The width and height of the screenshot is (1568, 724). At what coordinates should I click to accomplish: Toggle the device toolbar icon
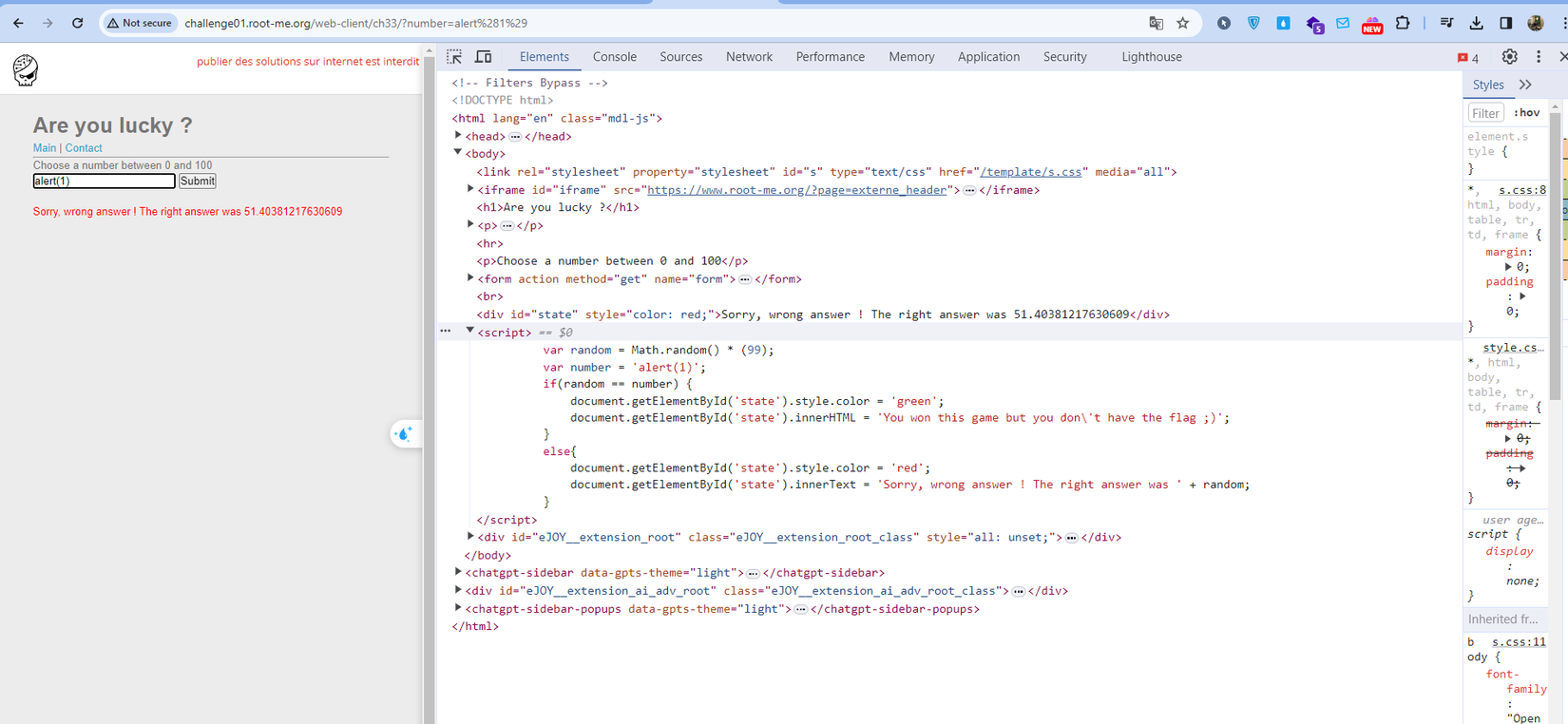pyautogui.click(x=483, y=57)
